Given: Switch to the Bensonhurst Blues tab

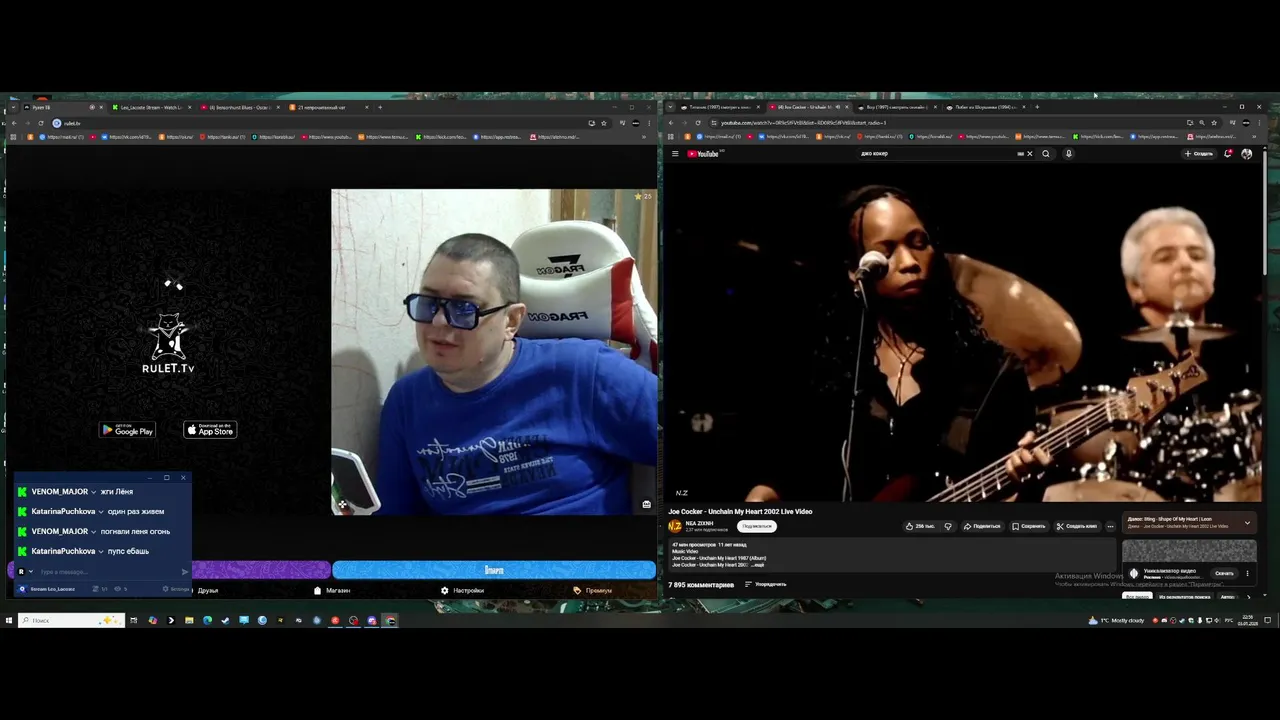Looking at the screenshot, I should (x=238, y=107).
